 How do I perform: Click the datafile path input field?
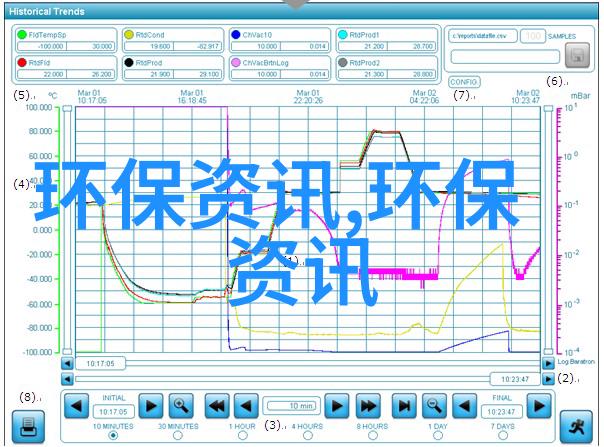pos(483,36)
